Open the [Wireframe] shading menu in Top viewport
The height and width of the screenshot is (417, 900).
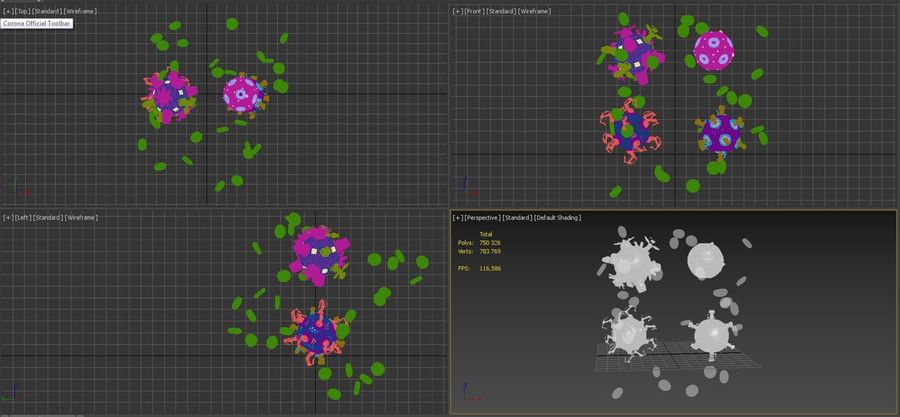click(x=82, y=11)
